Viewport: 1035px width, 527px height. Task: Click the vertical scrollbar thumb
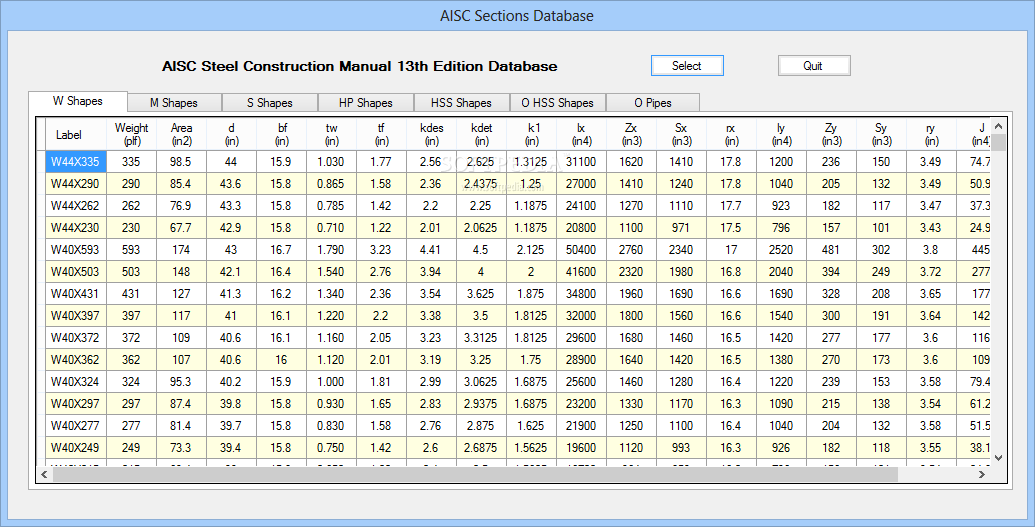click(x=998, y=143)
